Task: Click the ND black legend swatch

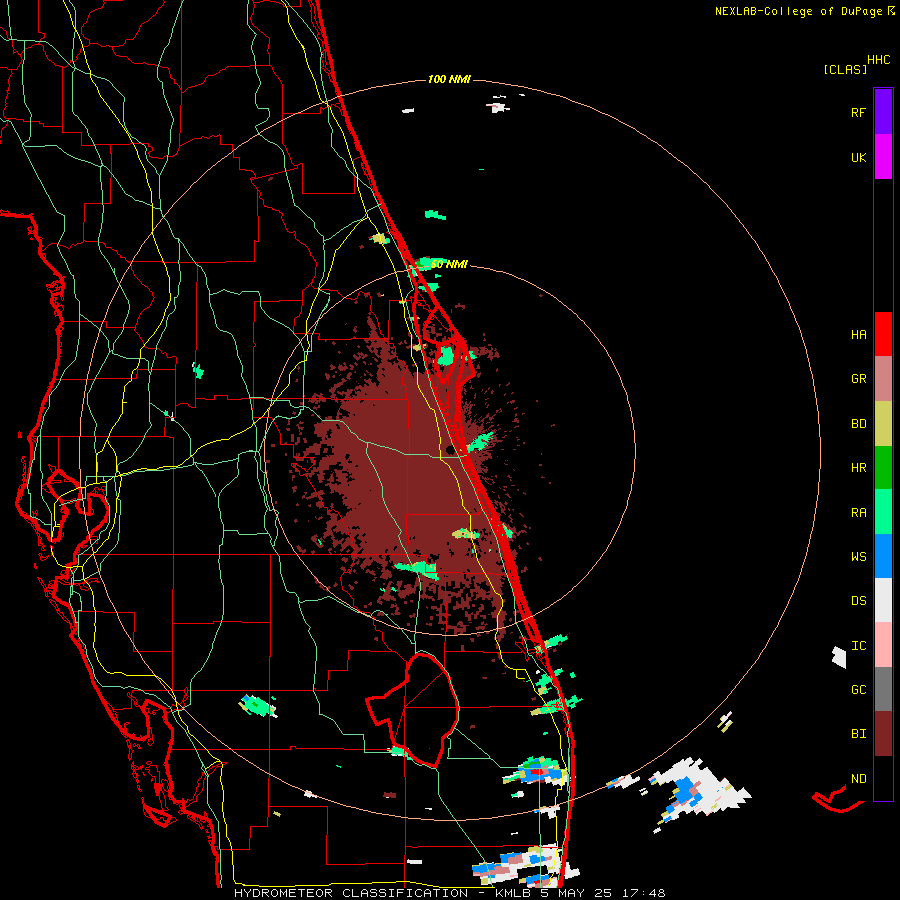Action: (x=883, y=778)
